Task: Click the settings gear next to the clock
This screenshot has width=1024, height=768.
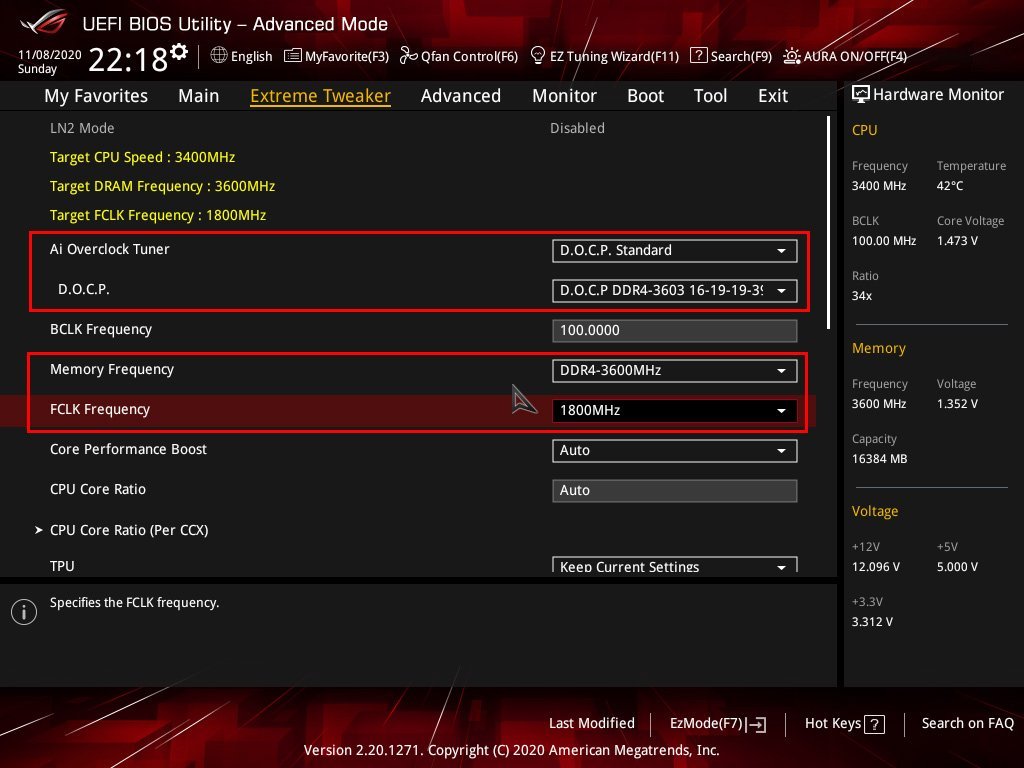Action: [179, 52]
